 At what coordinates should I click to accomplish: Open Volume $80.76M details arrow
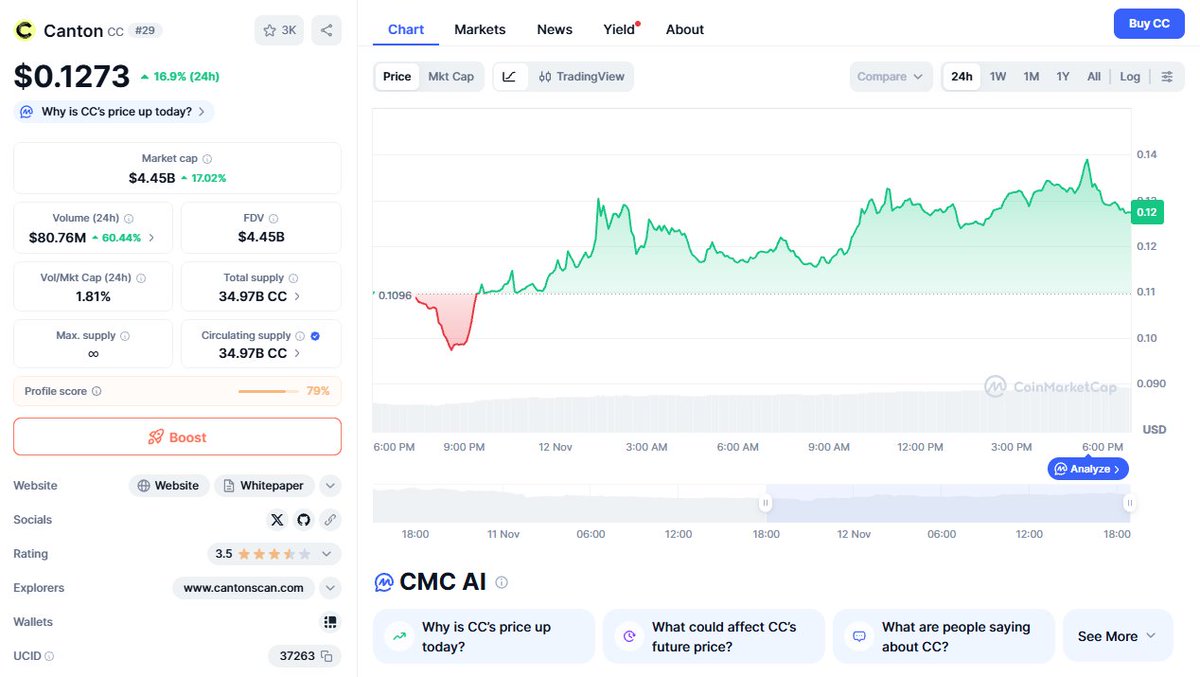151,238
